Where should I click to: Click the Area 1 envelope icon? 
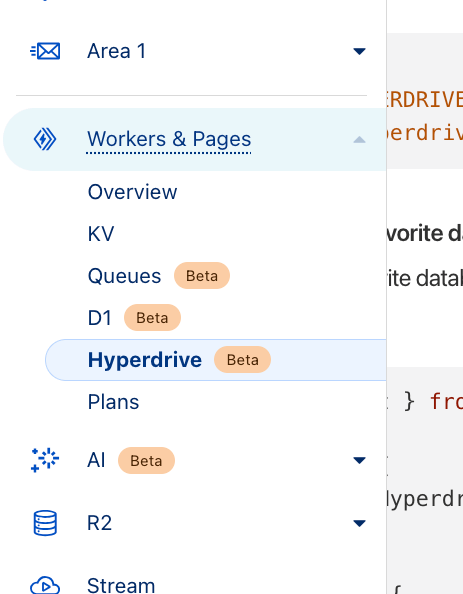point(45,51)
